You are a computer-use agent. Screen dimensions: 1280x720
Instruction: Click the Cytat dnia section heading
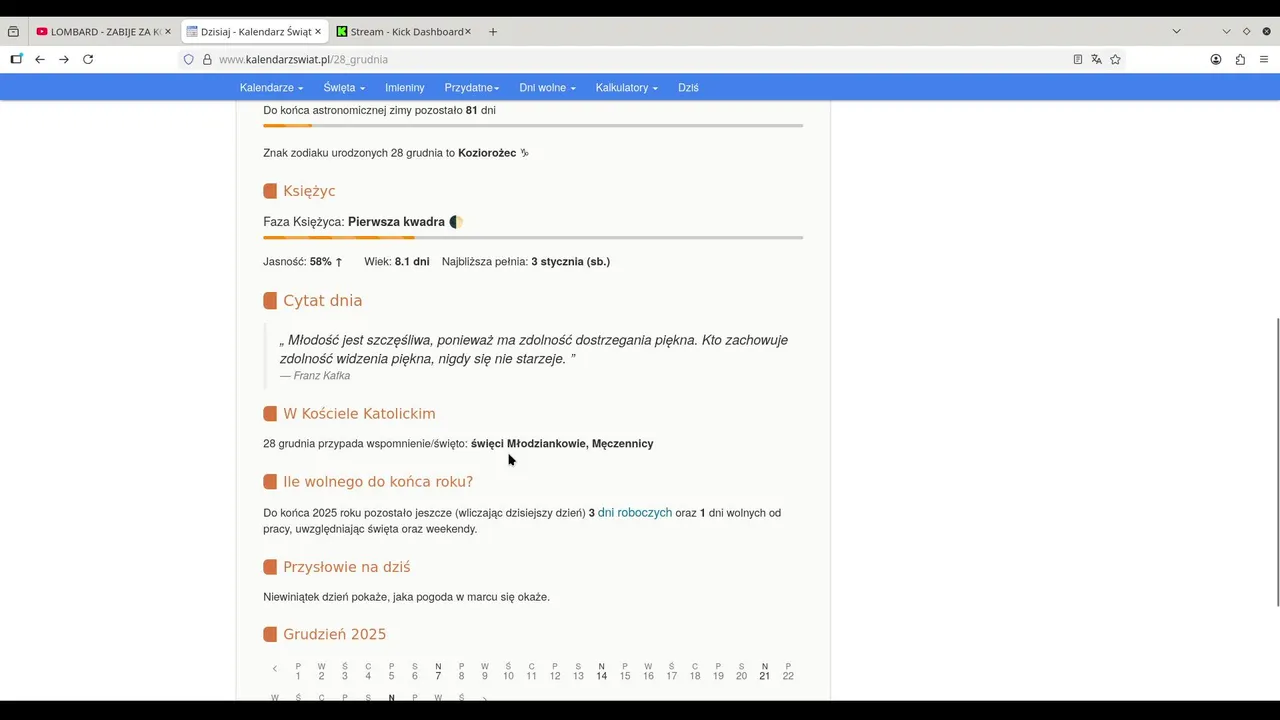322,301
